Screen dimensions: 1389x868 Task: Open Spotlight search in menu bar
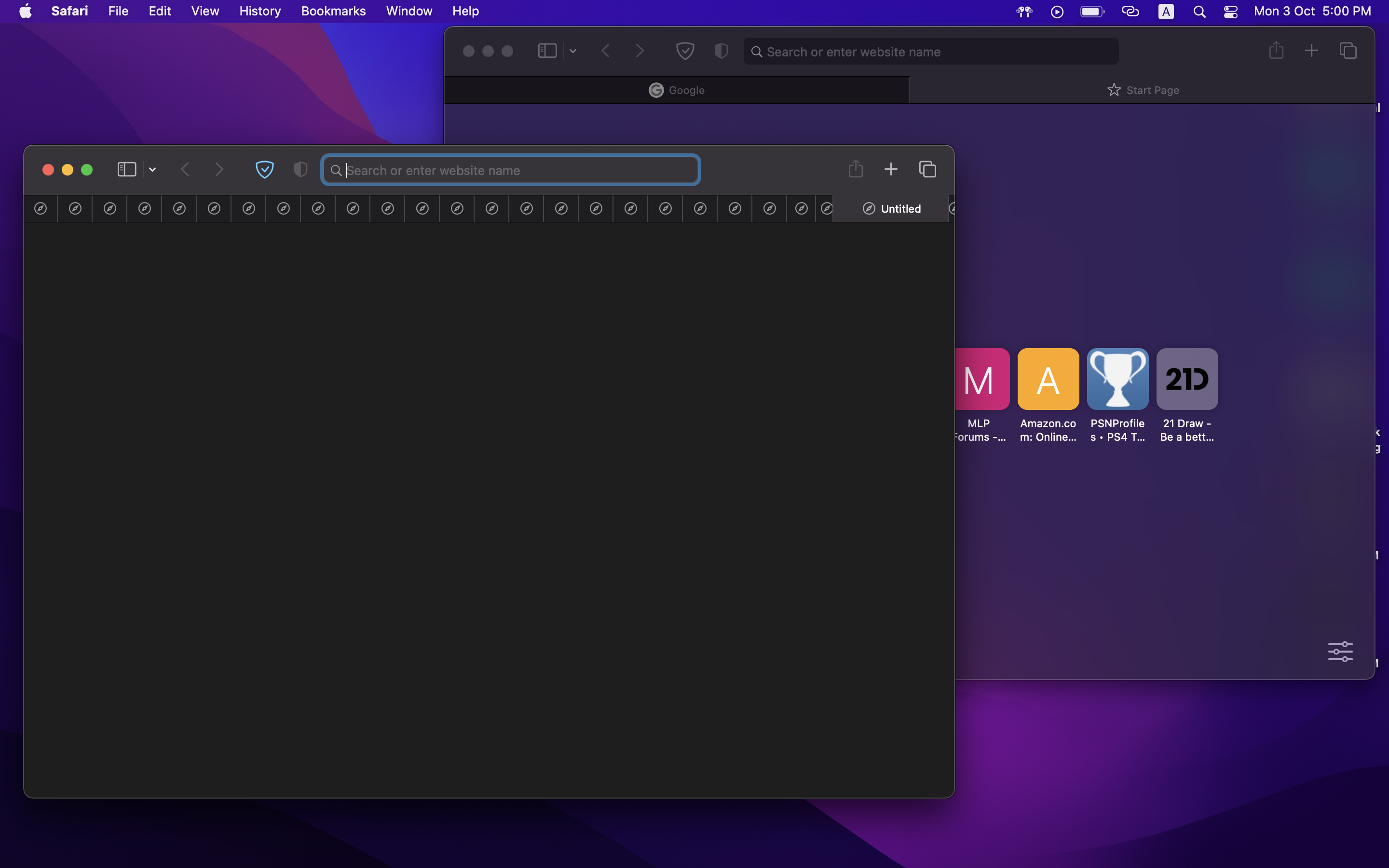point(1199,12)
